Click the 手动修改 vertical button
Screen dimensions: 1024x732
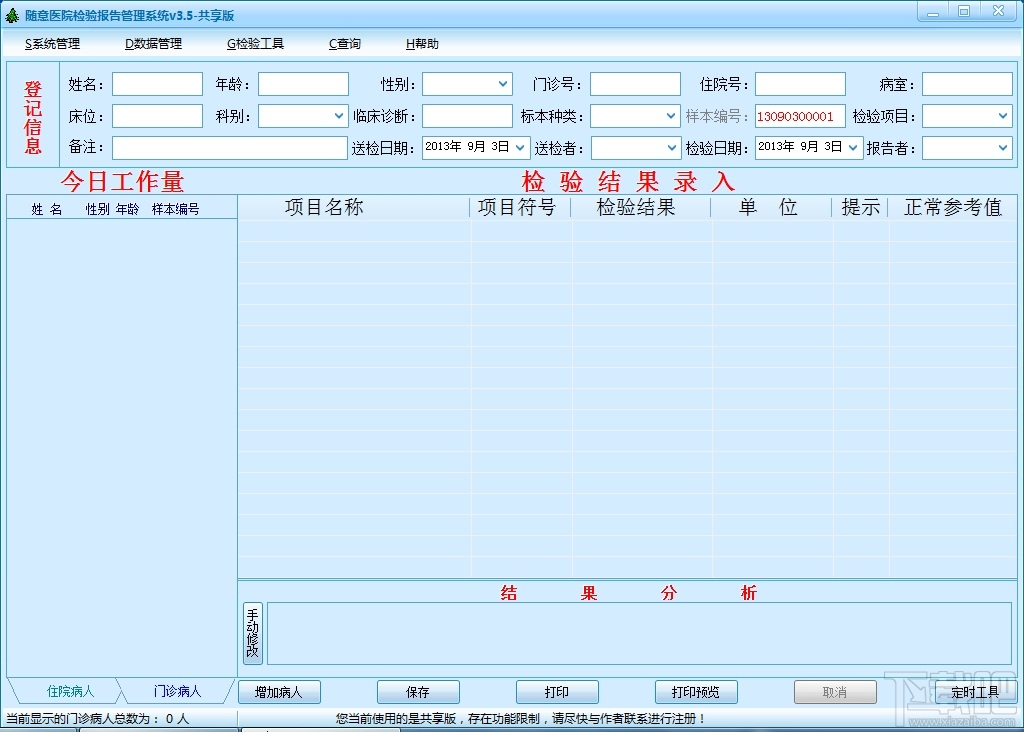click(253, 633)
